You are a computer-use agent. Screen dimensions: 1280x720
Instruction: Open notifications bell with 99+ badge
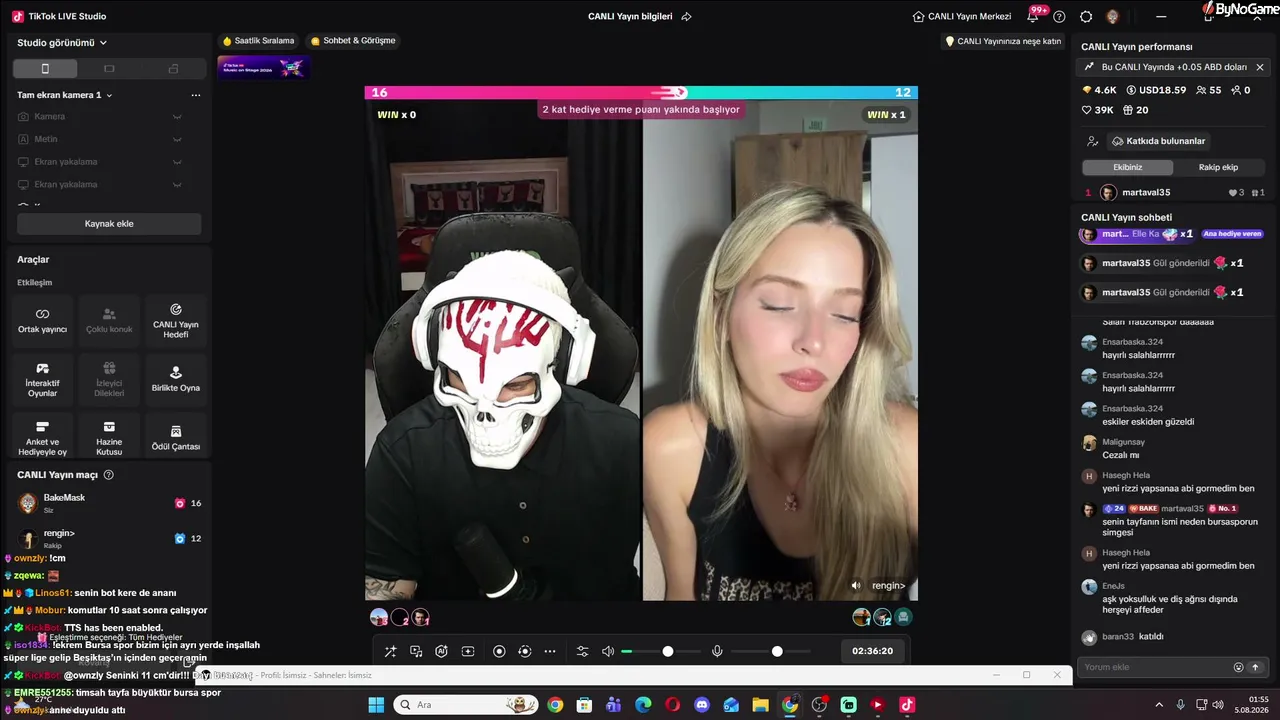(x=1033, y=16)
